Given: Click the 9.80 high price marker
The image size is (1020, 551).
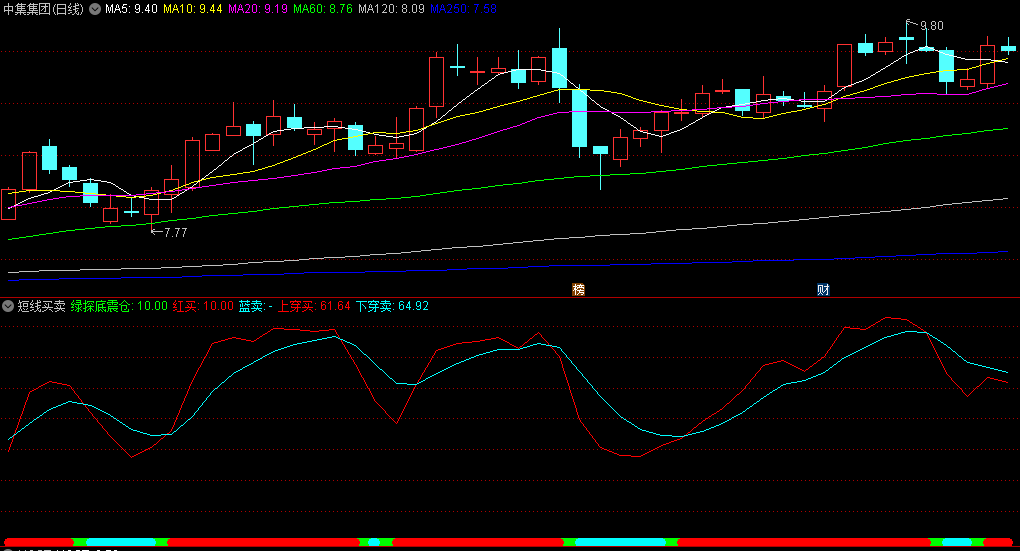Looking at the screenshot, I should point(930,25).
